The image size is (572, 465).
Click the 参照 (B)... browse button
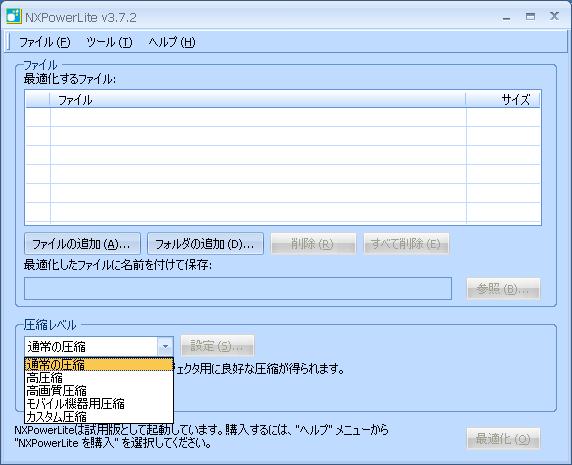coord(503,289)
